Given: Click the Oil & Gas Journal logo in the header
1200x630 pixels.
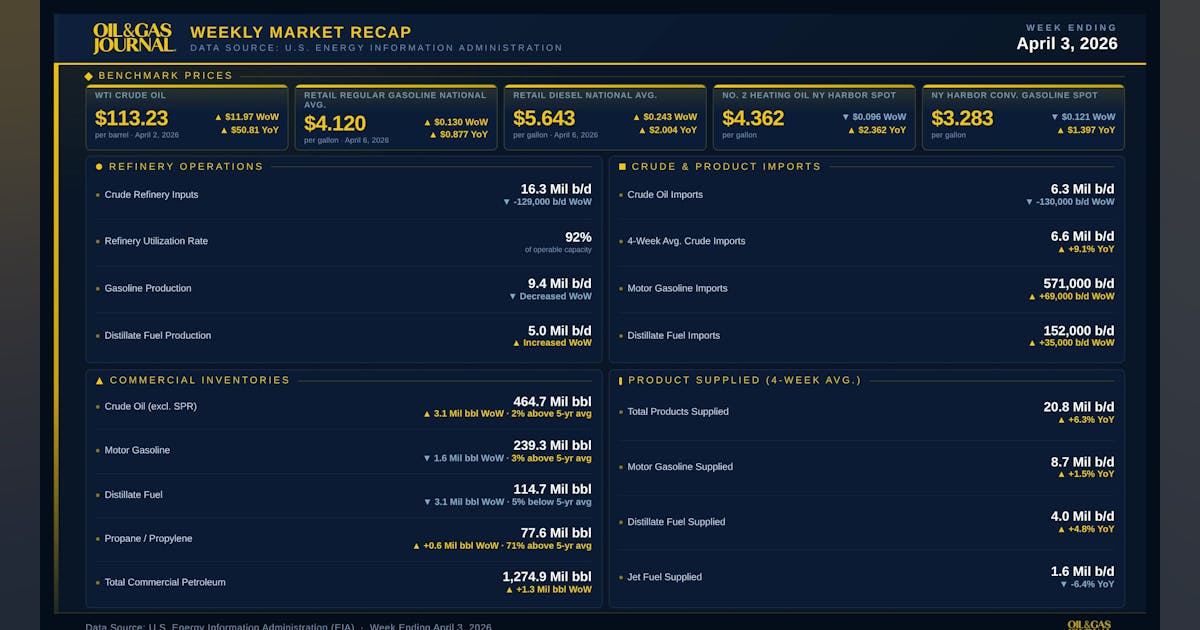Looking at the screenshot, I should click(134, 38).
